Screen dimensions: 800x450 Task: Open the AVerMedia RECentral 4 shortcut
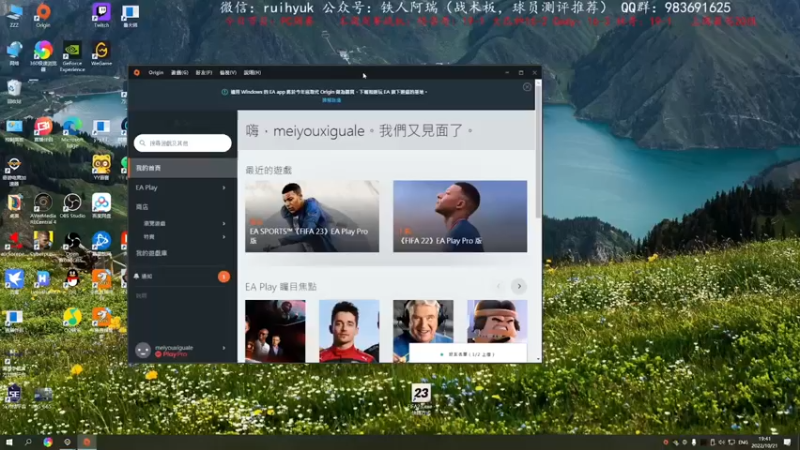[43, 208]
